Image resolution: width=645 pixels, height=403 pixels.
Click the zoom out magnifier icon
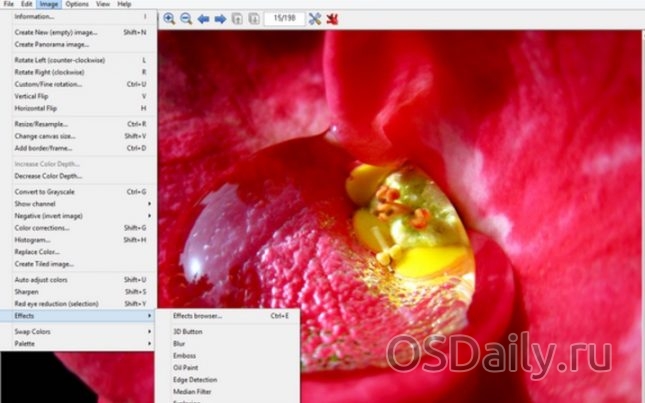[186, 18]
